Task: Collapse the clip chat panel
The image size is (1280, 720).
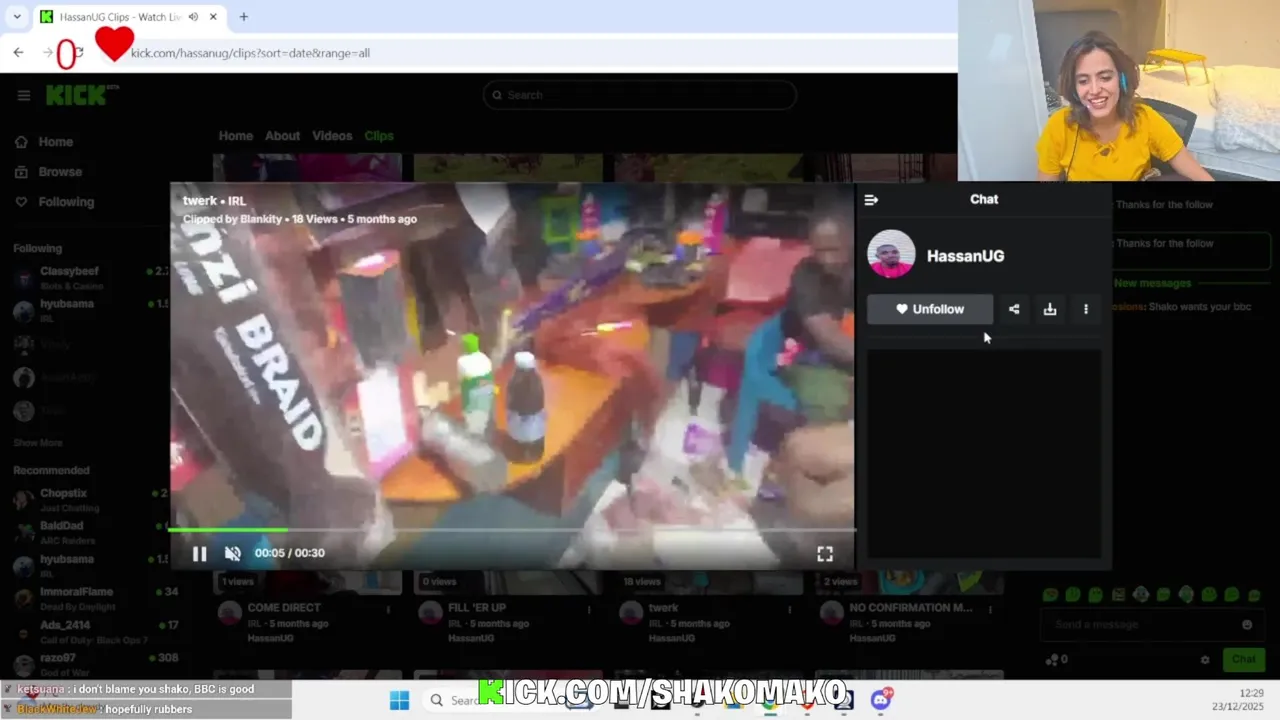Action: [x=871, y=199]
